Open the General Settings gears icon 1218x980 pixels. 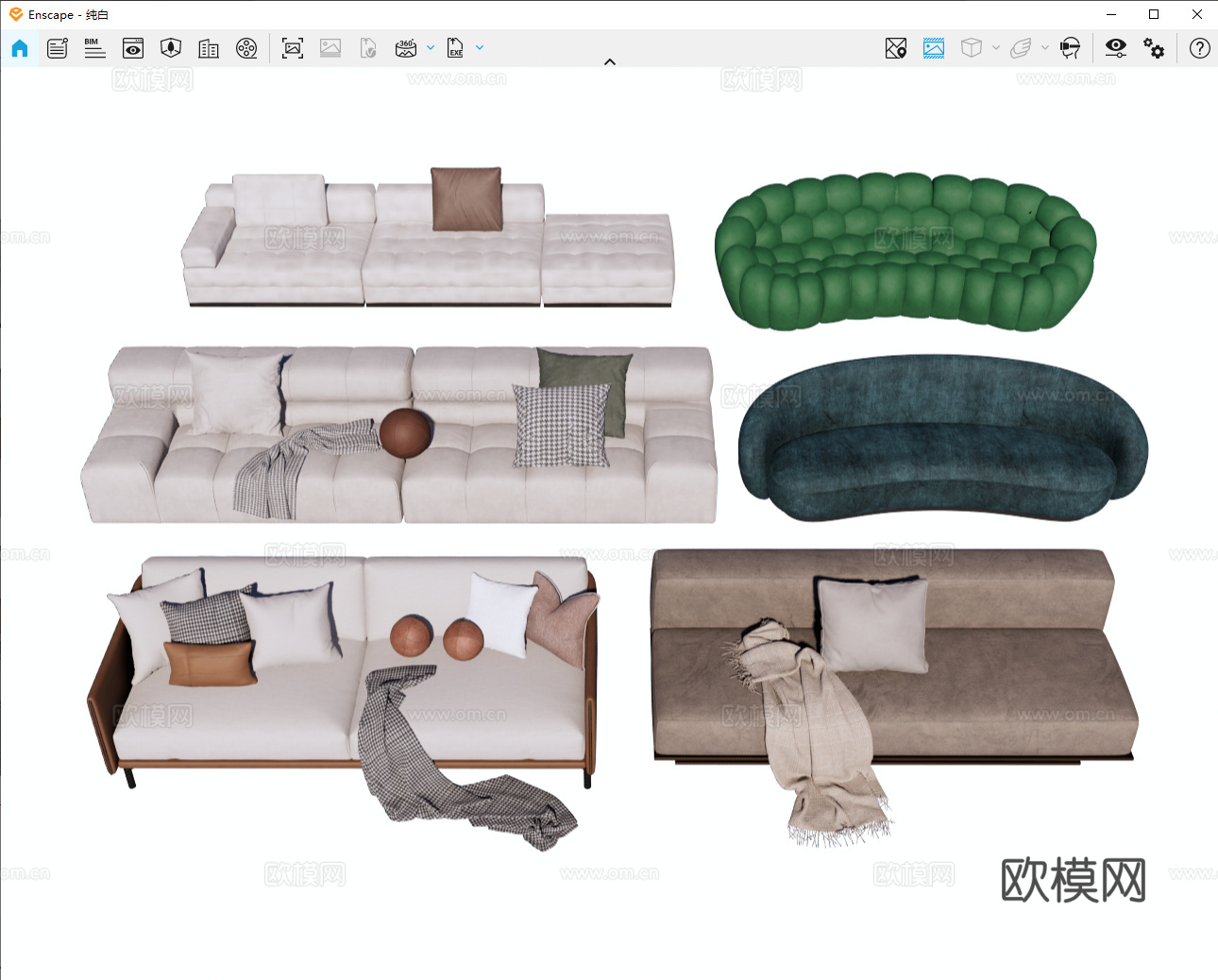[1154, 48]
